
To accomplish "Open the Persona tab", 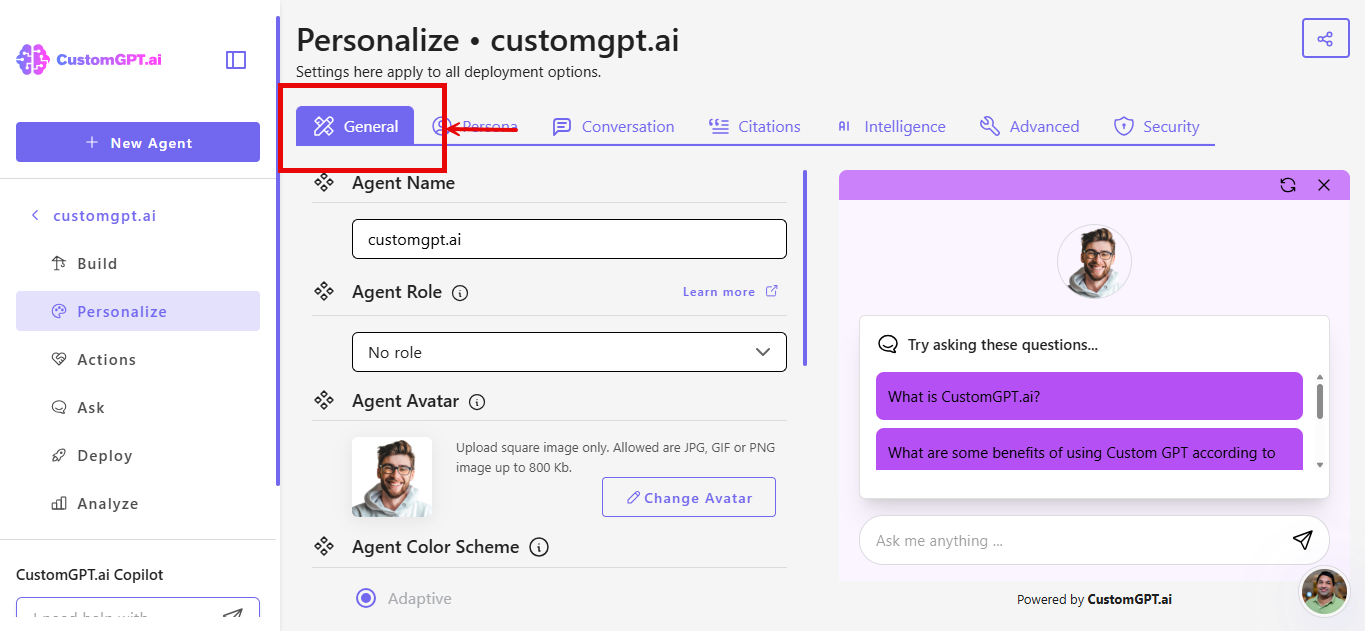I will 475,126.
